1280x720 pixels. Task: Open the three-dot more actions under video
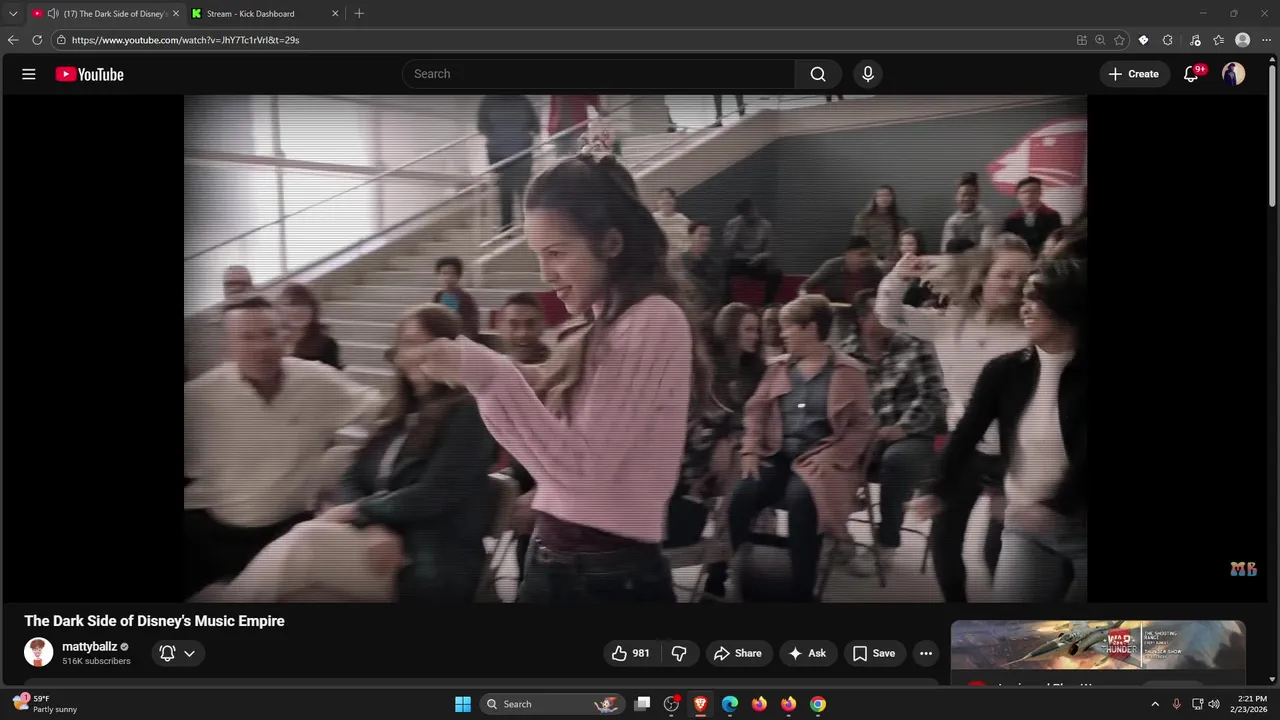[x=926, y=653]
